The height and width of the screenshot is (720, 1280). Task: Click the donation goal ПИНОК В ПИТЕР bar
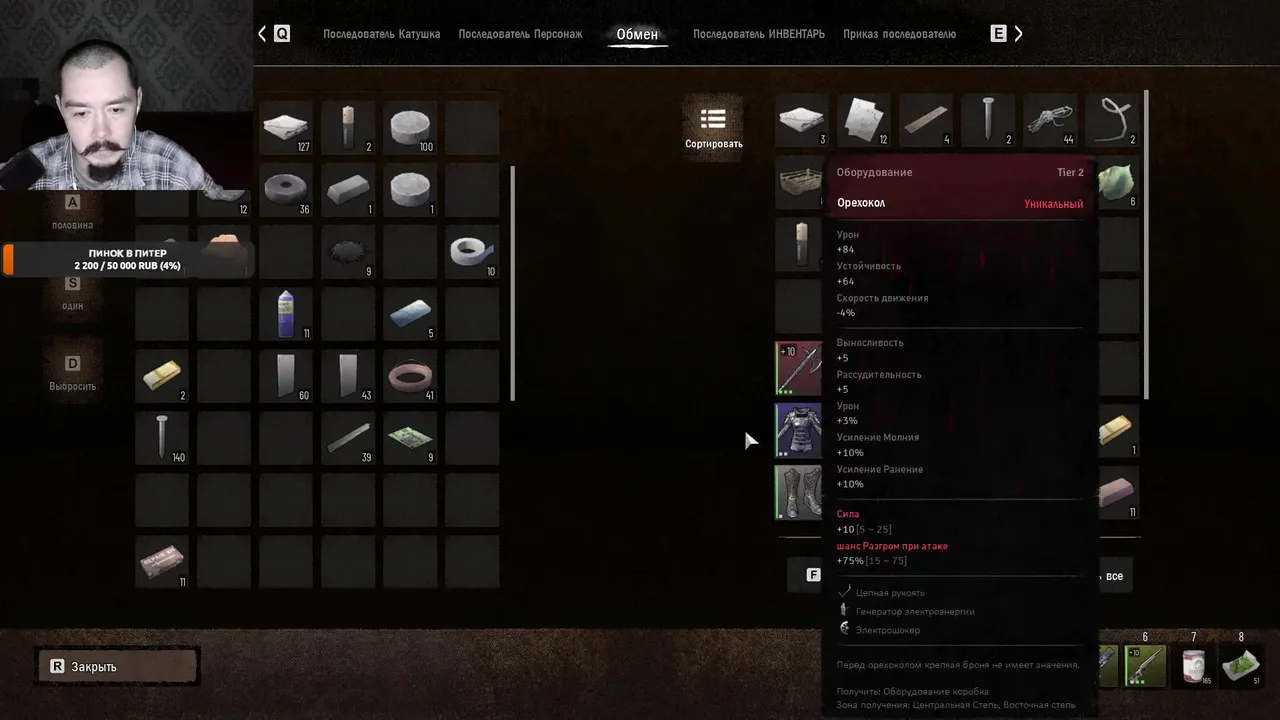[x=127, y=260]
